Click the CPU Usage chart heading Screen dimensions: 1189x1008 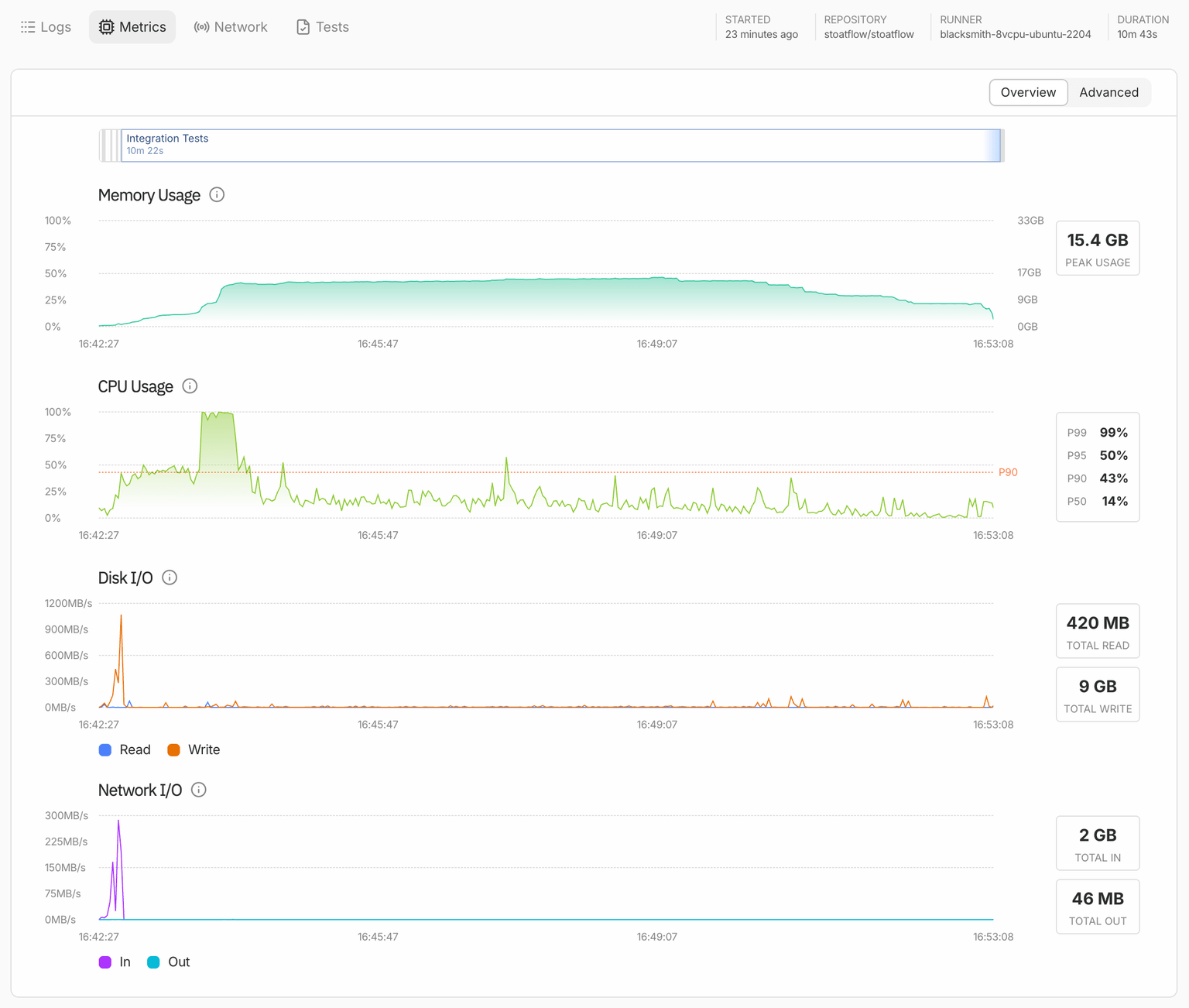[135, 386]
